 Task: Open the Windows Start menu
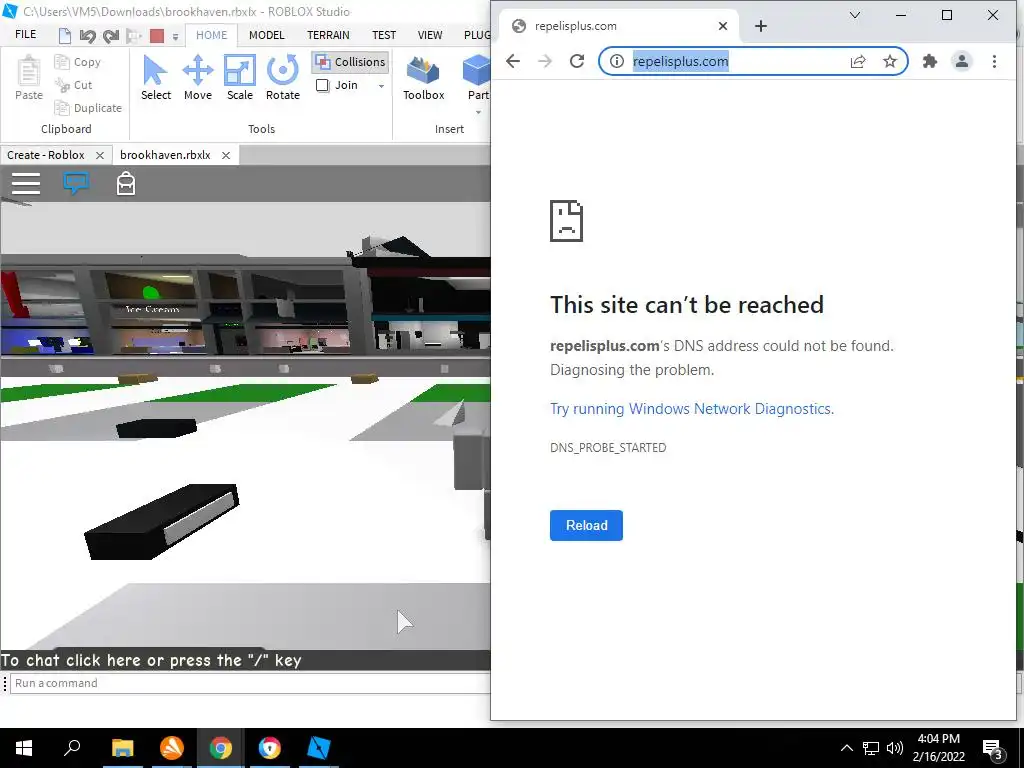(x=24, y=748)
